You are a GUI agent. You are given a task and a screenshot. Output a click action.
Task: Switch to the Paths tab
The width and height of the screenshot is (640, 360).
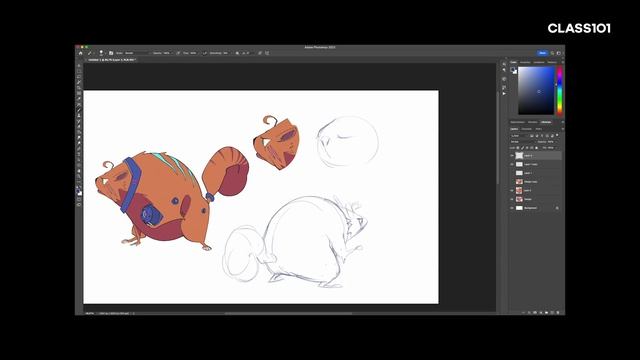(539, 129)
